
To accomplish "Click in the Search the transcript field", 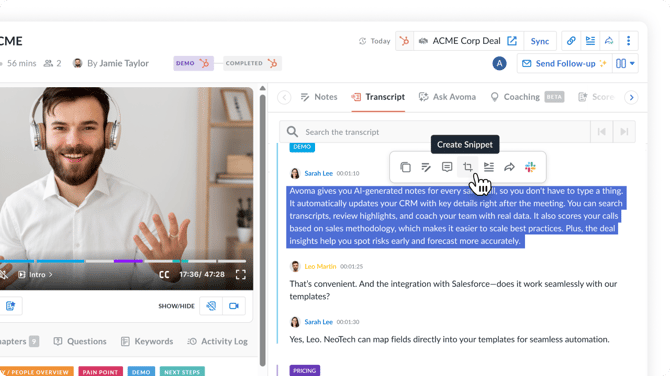I will (x=435, y=132).
